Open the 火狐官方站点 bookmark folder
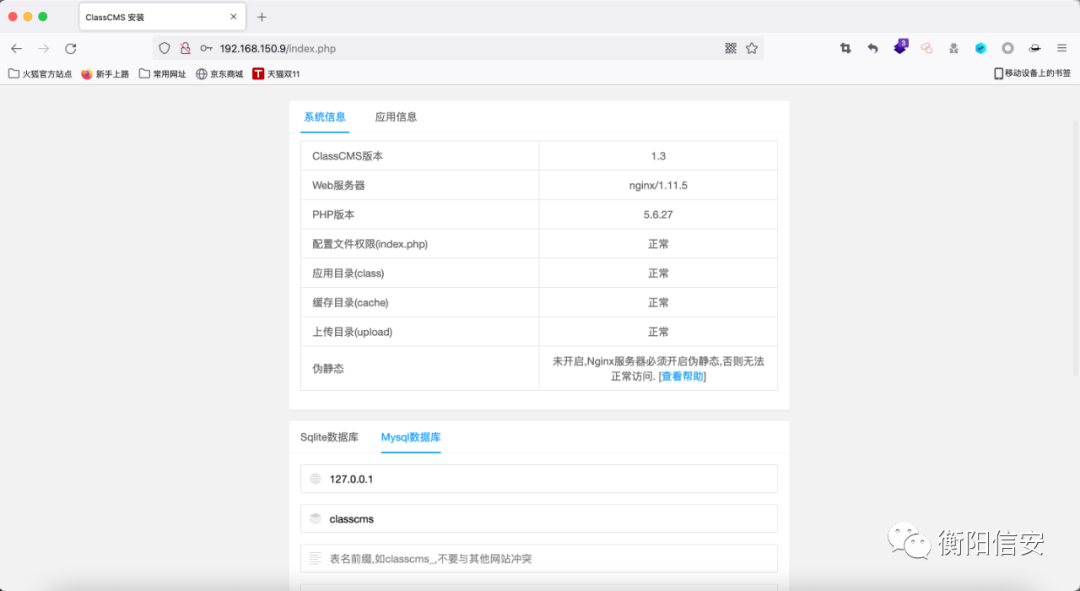 tap(40, 74)
